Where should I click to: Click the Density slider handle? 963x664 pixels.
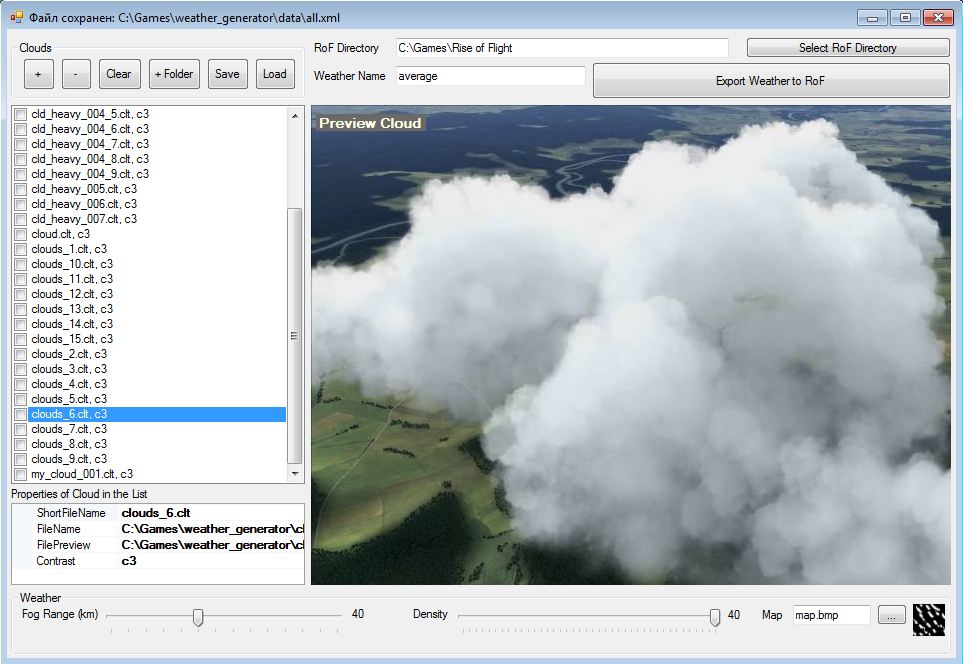pyautogui.click(x=715, y=617)
